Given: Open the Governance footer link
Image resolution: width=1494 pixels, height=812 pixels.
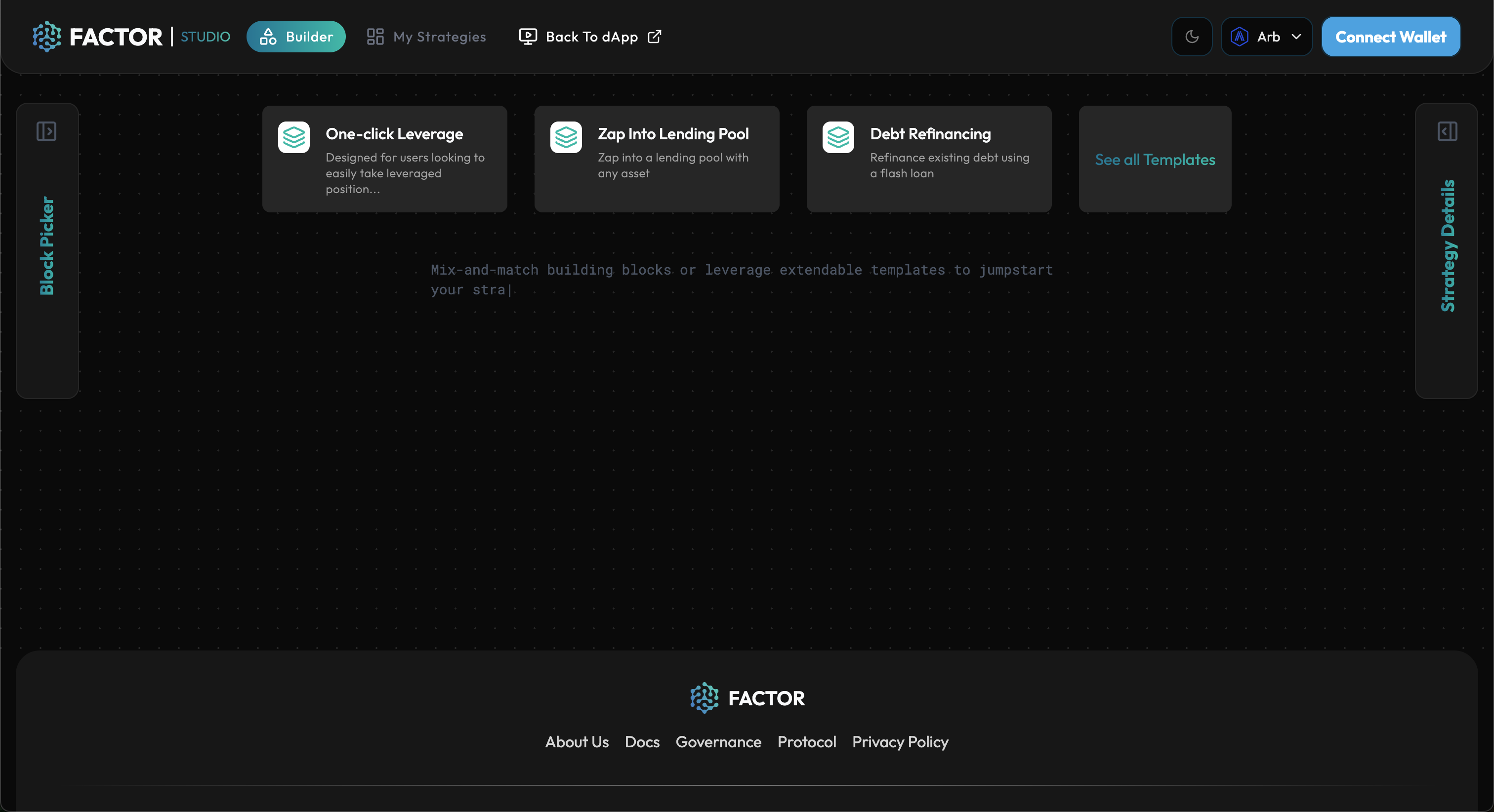Looking at the screenshot, I should [x=718, y=742].
